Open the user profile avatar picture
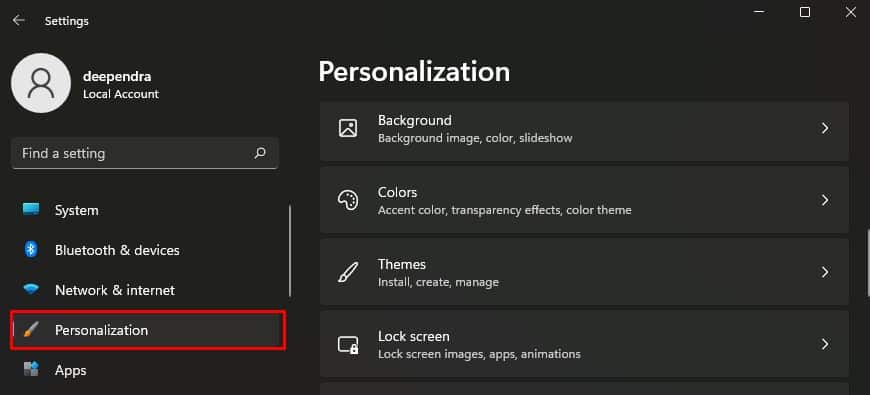The height and width of the screenshot is (395, 870). (41, 83)
